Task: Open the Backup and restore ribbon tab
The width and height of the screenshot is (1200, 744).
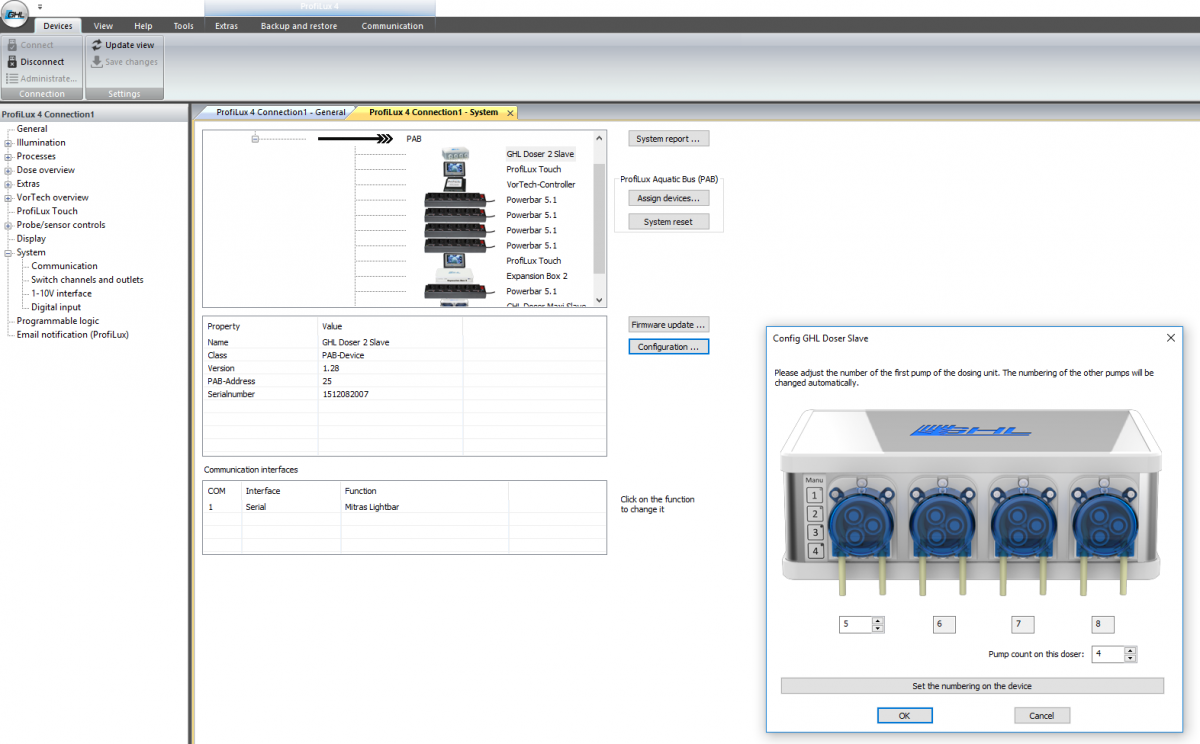Action: pyautogui.click(x=299, y=26)
